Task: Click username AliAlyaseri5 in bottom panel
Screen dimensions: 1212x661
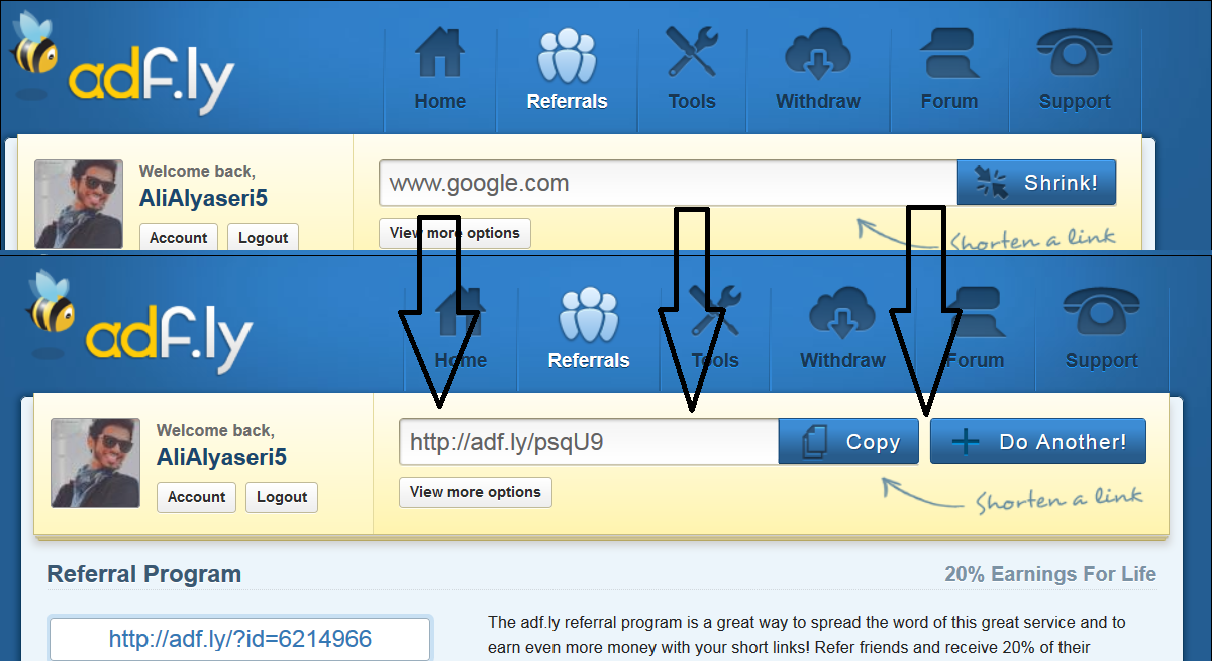Action: [222, 457]
